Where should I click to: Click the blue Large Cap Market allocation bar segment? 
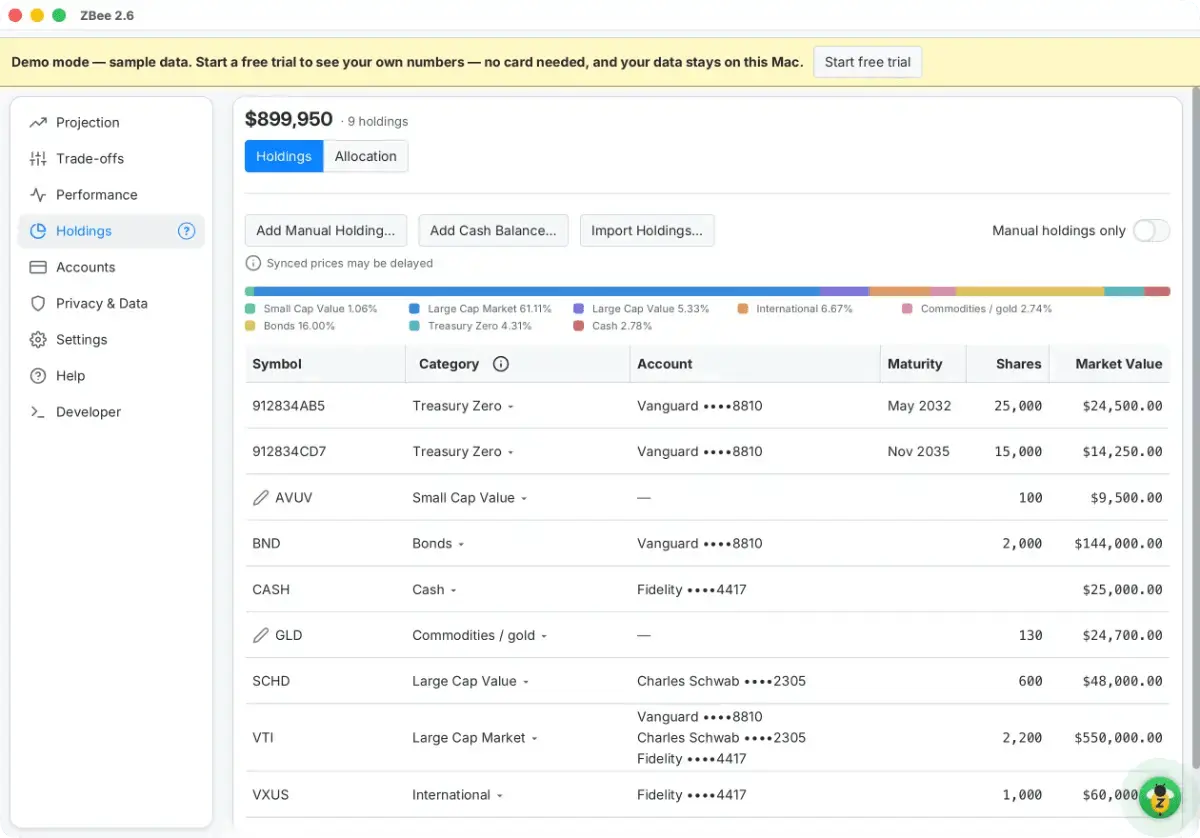point(537,291)
